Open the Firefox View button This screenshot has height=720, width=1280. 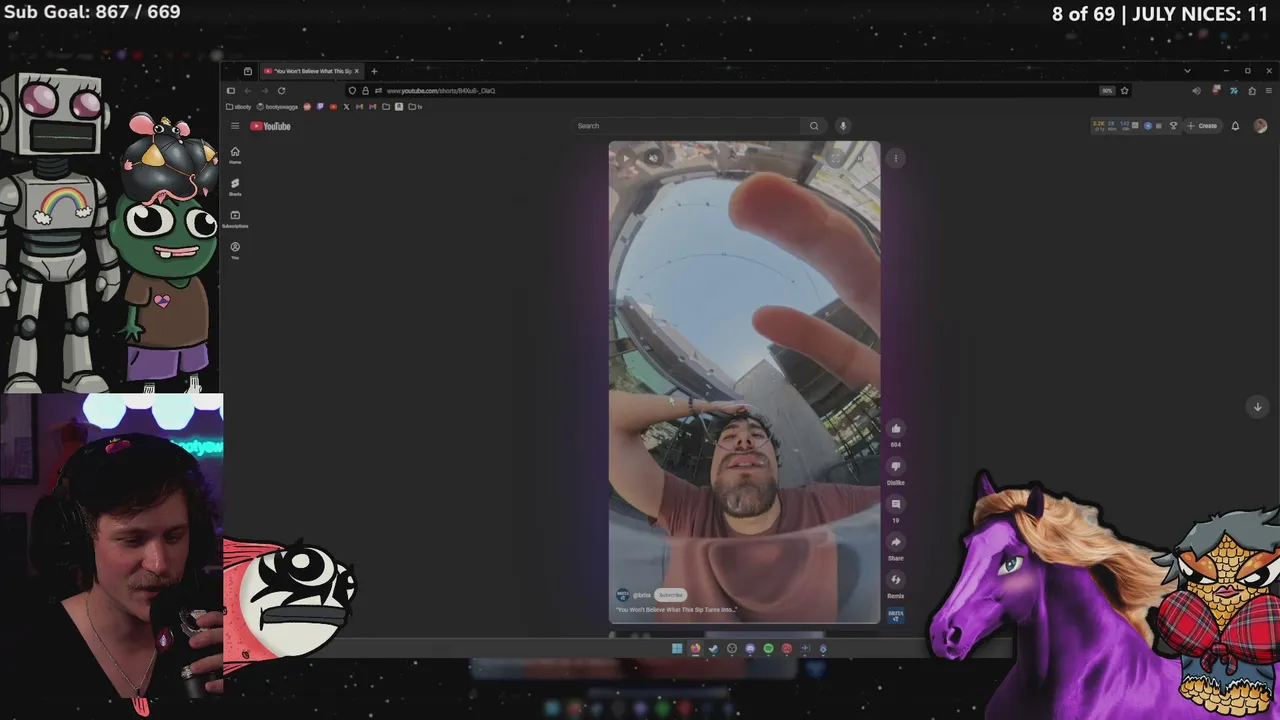[x=248, y=71]
